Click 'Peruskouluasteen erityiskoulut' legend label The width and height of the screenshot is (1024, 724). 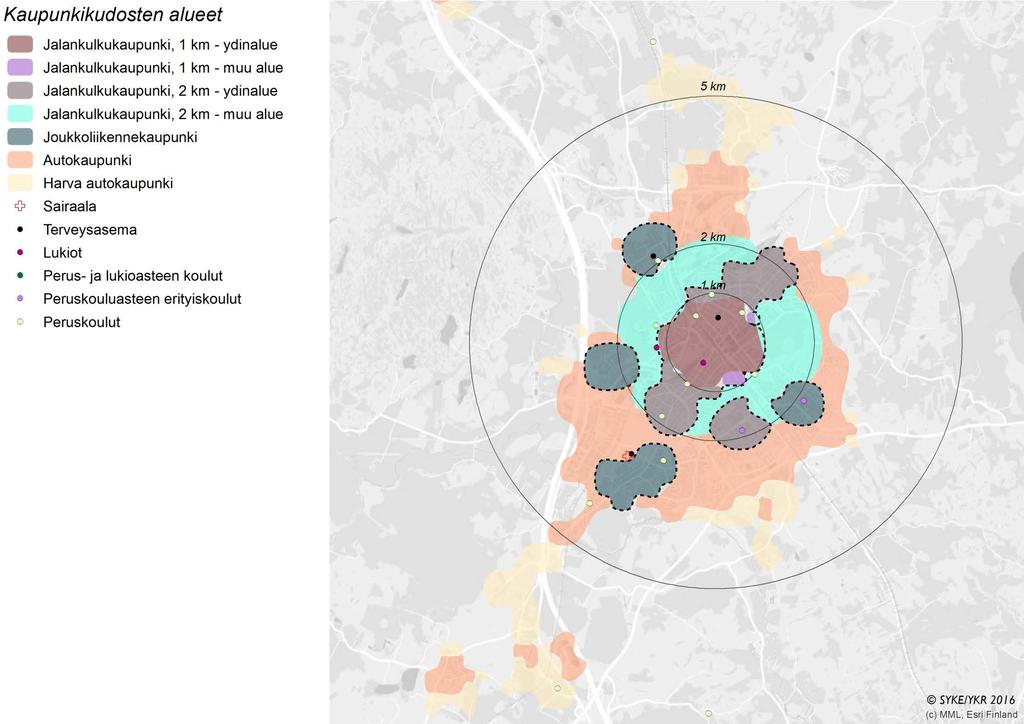point(142,299)
